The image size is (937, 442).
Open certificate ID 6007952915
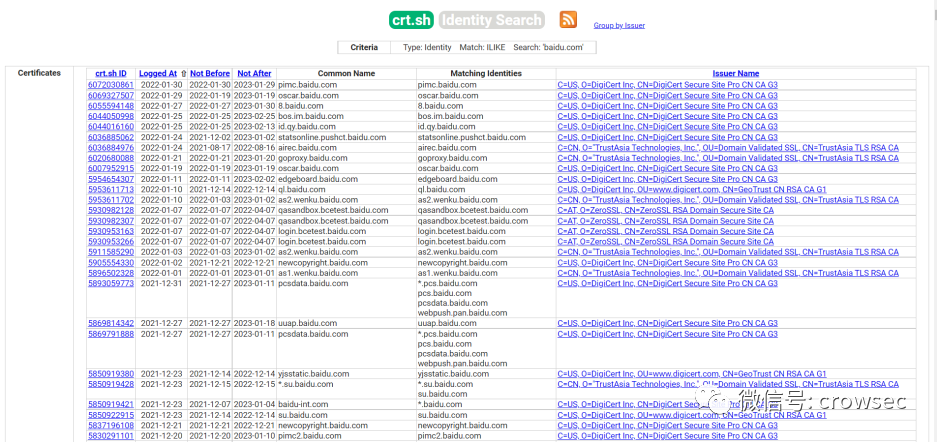pos(111,168)
